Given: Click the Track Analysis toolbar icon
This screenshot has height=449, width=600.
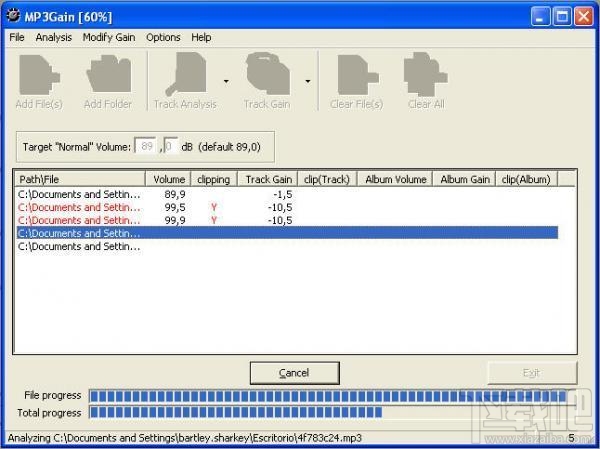Looking at the screenshot, I should pos(186,74).
